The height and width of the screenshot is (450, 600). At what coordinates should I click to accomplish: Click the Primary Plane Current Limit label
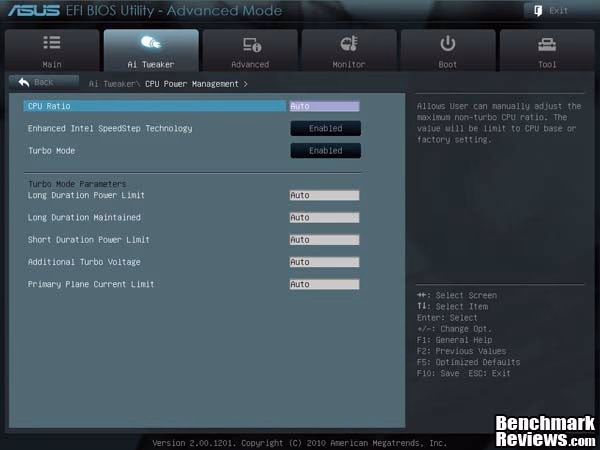tap(91, 284)
